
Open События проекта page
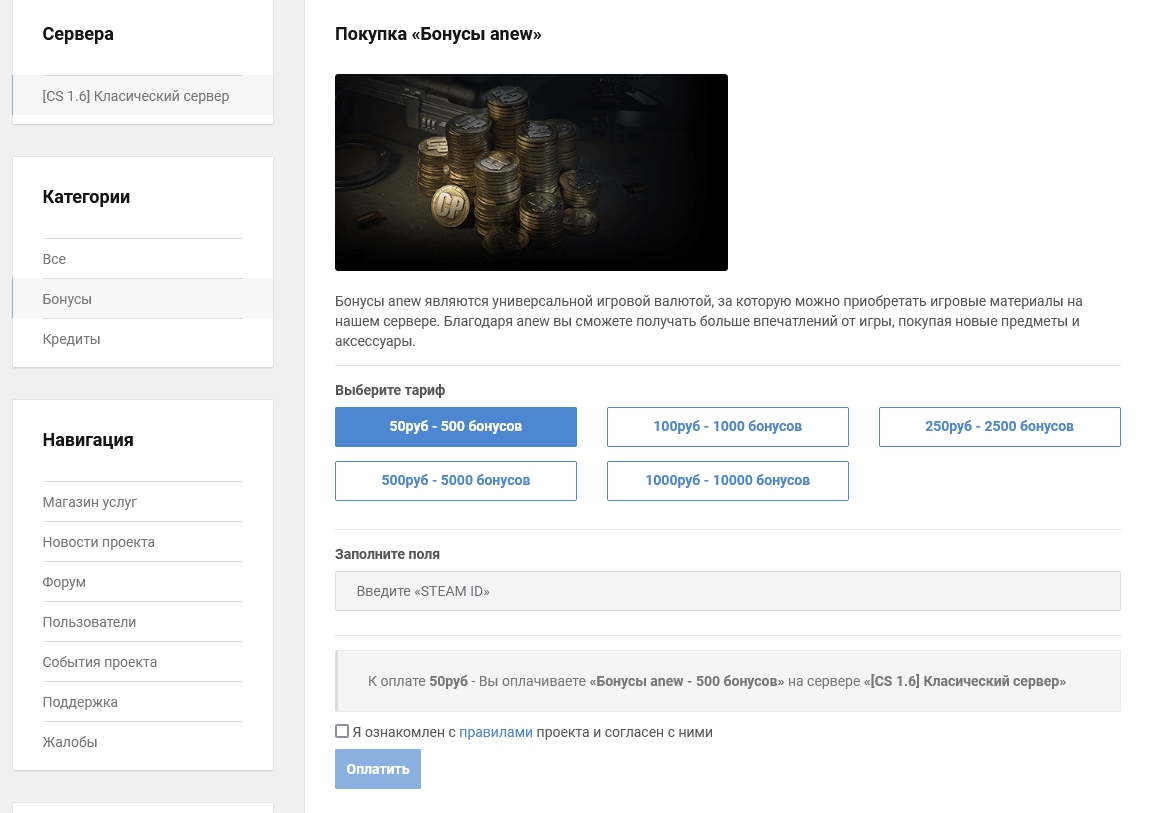99,662
